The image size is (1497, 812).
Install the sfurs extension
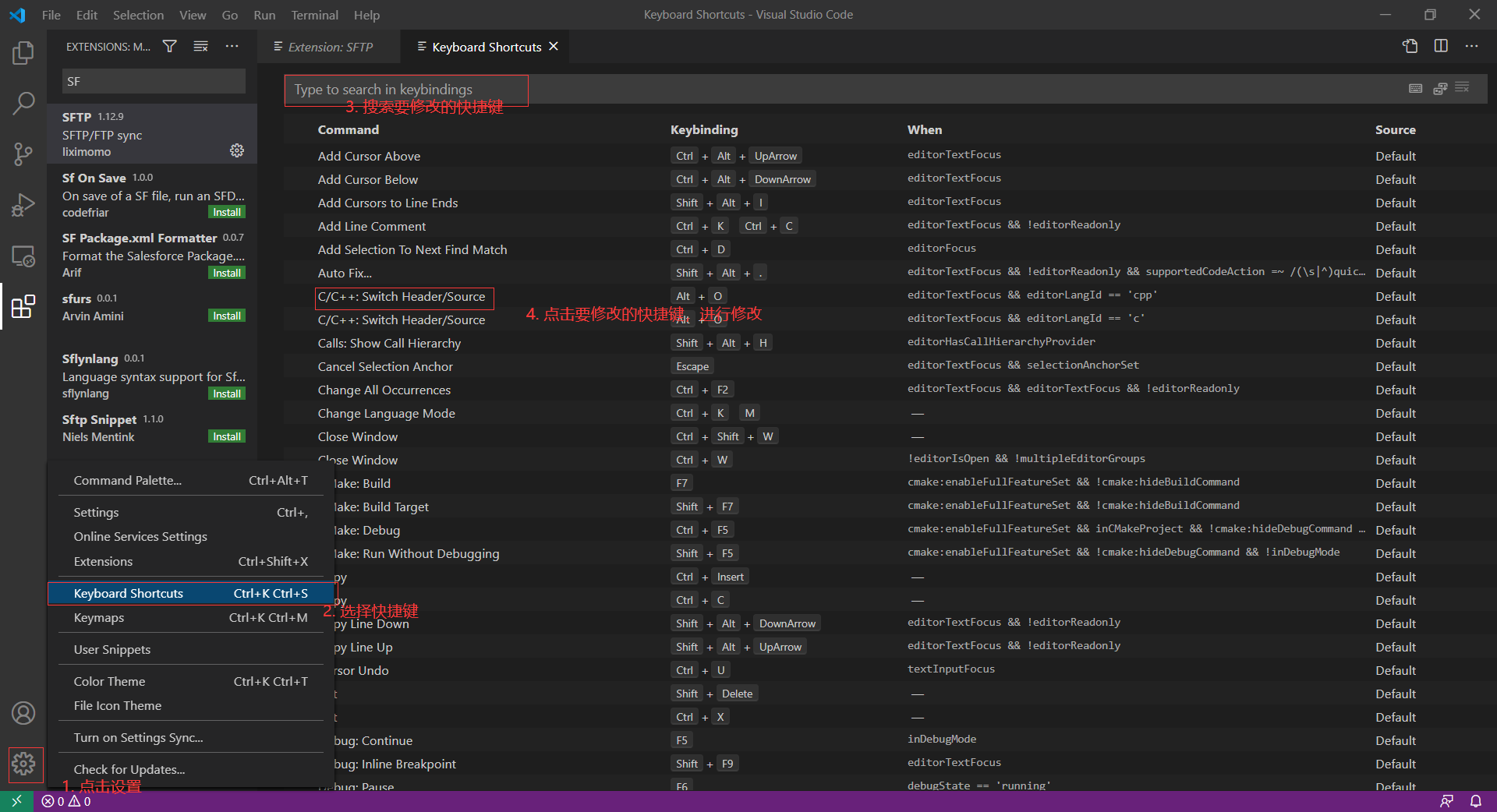click(x=227, y=316)
